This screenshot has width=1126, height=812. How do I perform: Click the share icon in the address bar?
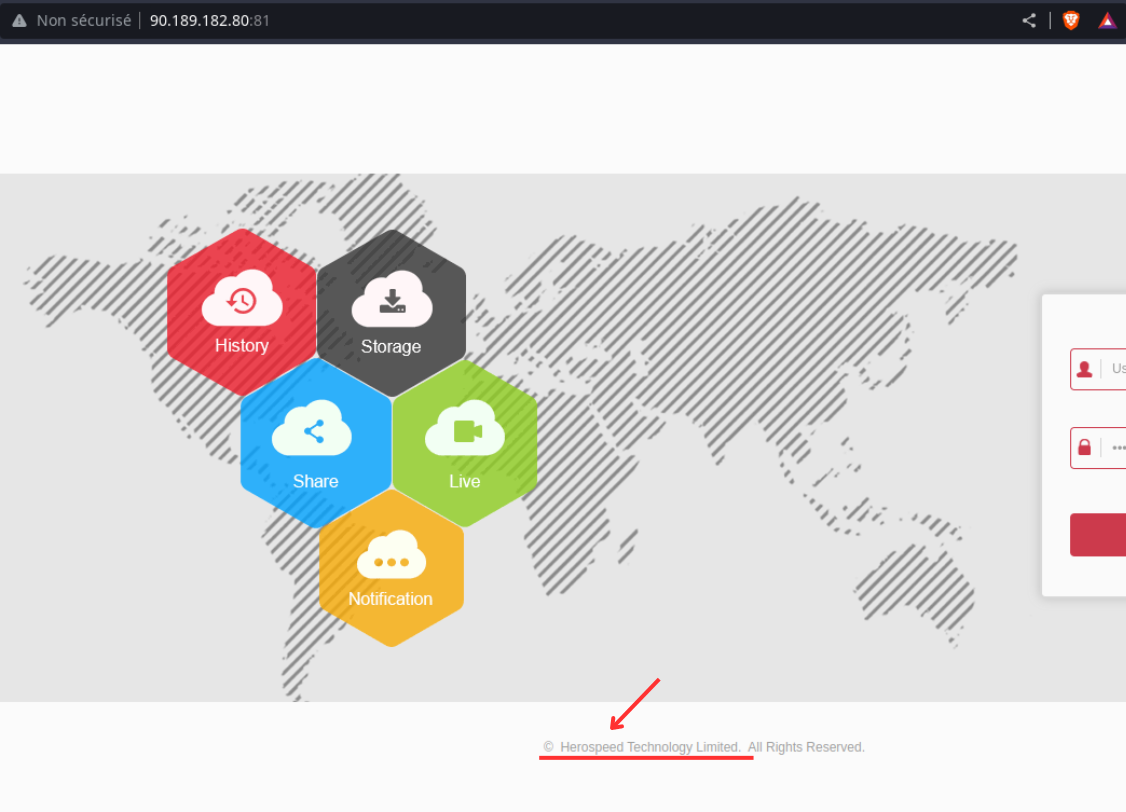[1029, 20]
